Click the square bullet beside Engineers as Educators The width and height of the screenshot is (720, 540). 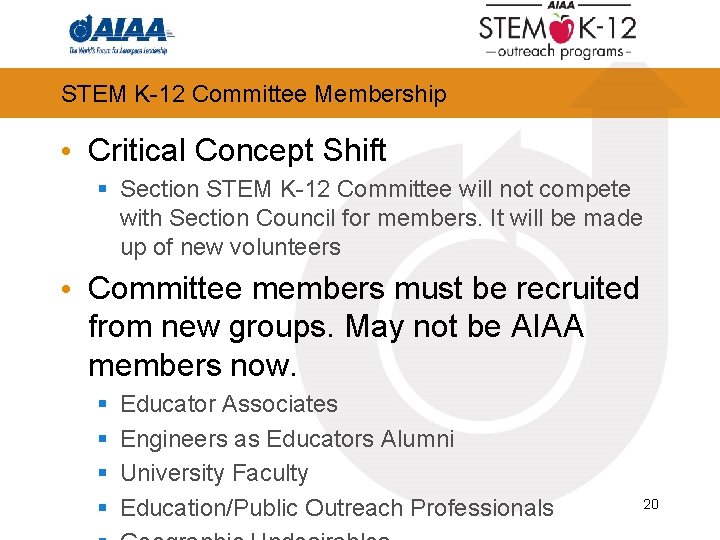pos(103,439)
